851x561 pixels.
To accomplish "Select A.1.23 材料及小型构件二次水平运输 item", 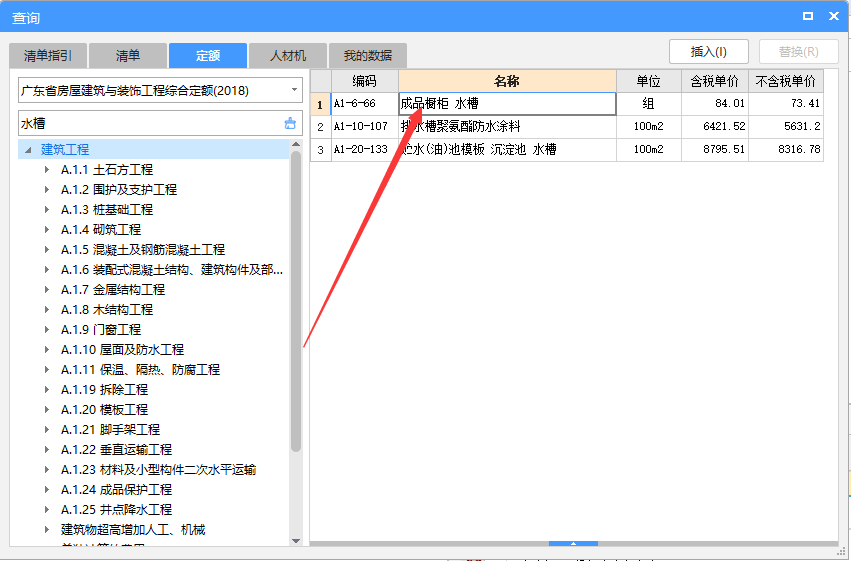I will (158, 469).
